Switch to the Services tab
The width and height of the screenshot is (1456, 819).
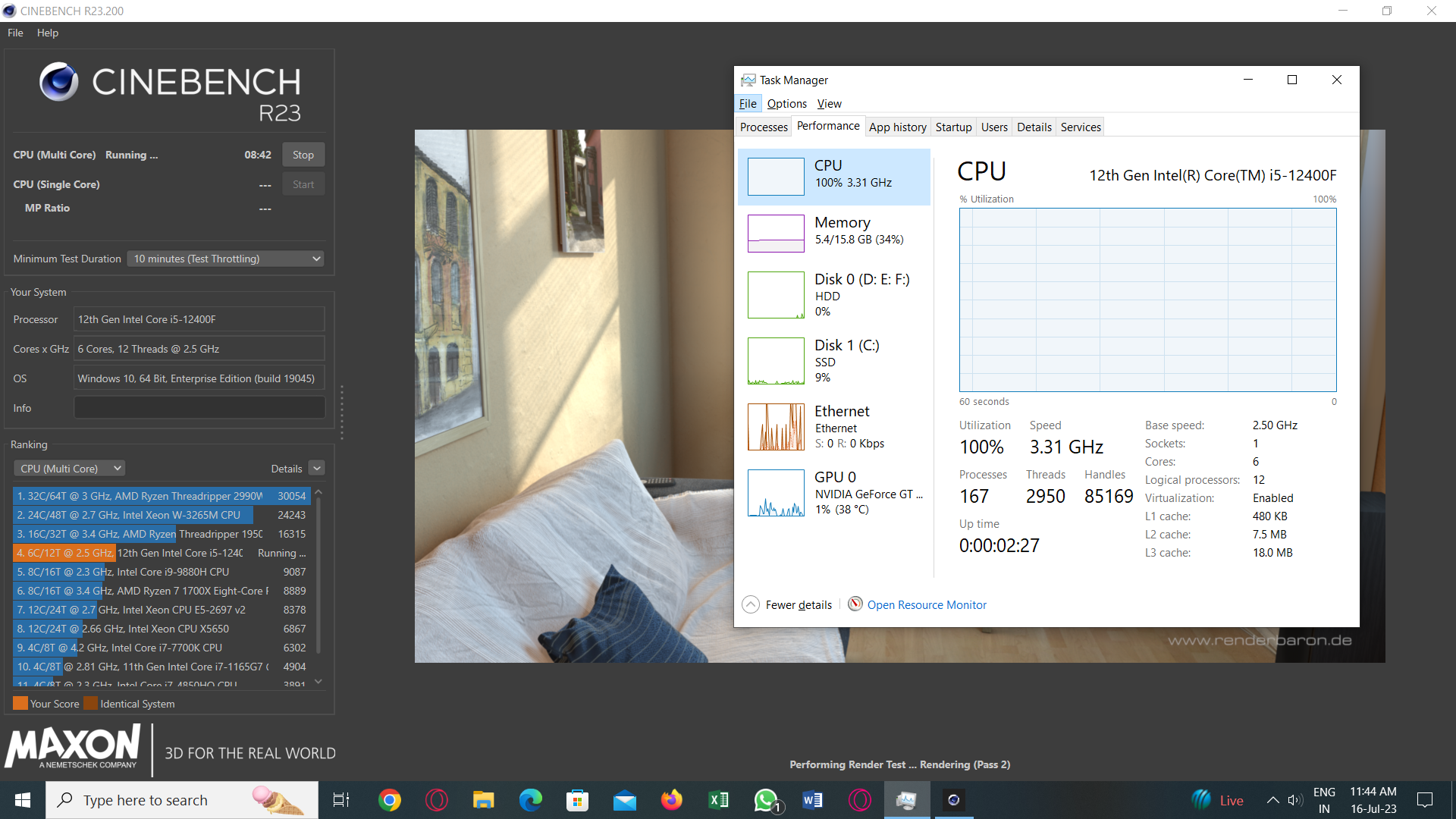click(x=1081, y=127)
